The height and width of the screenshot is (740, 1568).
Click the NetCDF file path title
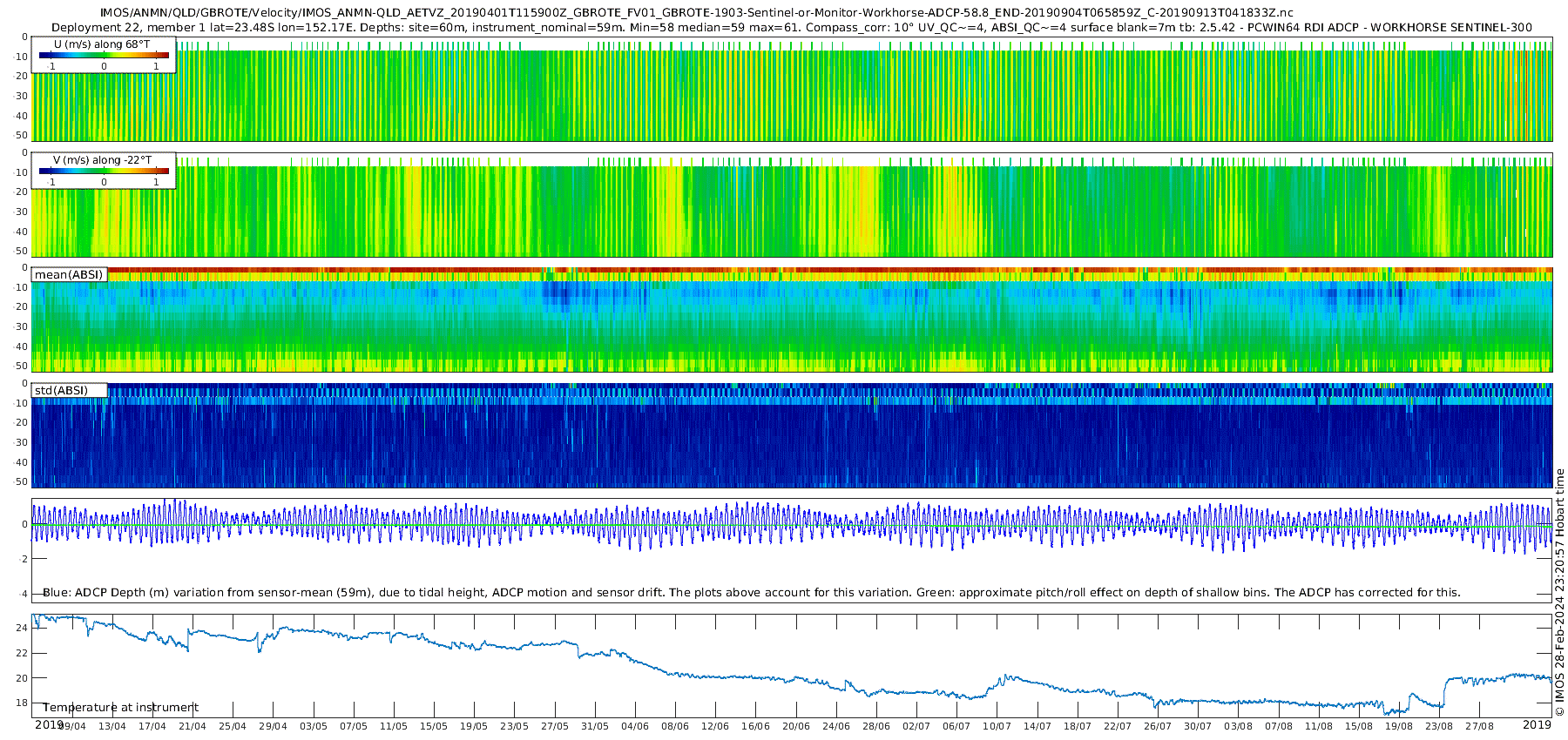point(697,13)
